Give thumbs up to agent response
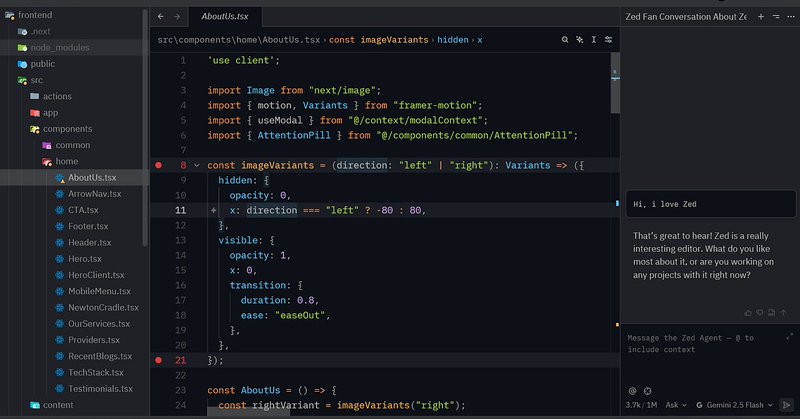The width and height of the screenshot is (800, 419). (748, 312)
